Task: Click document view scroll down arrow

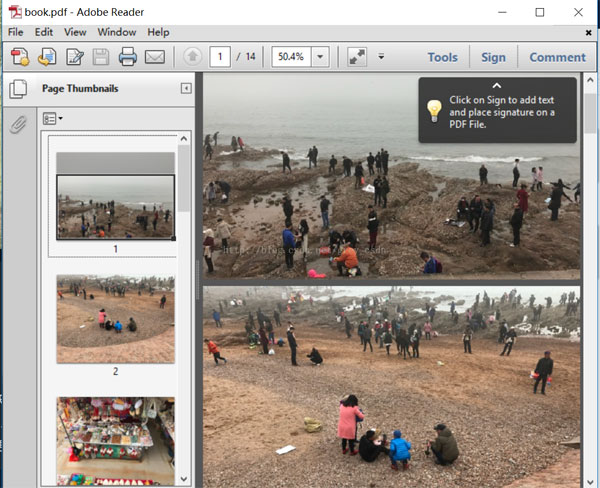Action: pyautogui.click(x=590, y=482)
